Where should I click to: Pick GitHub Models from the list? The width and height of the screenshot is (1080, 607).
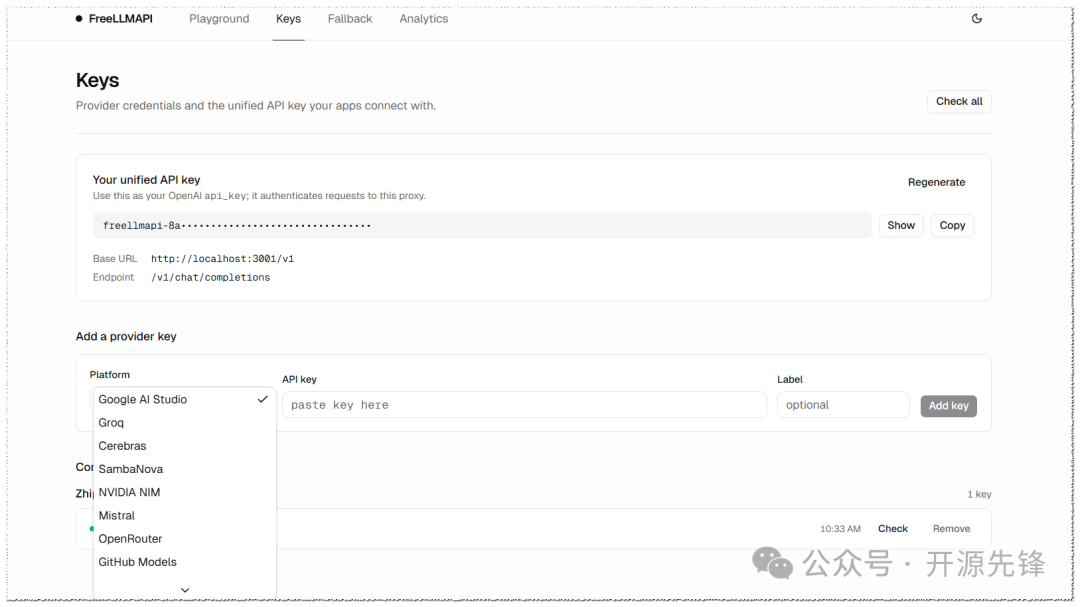(x=185, y=562)
